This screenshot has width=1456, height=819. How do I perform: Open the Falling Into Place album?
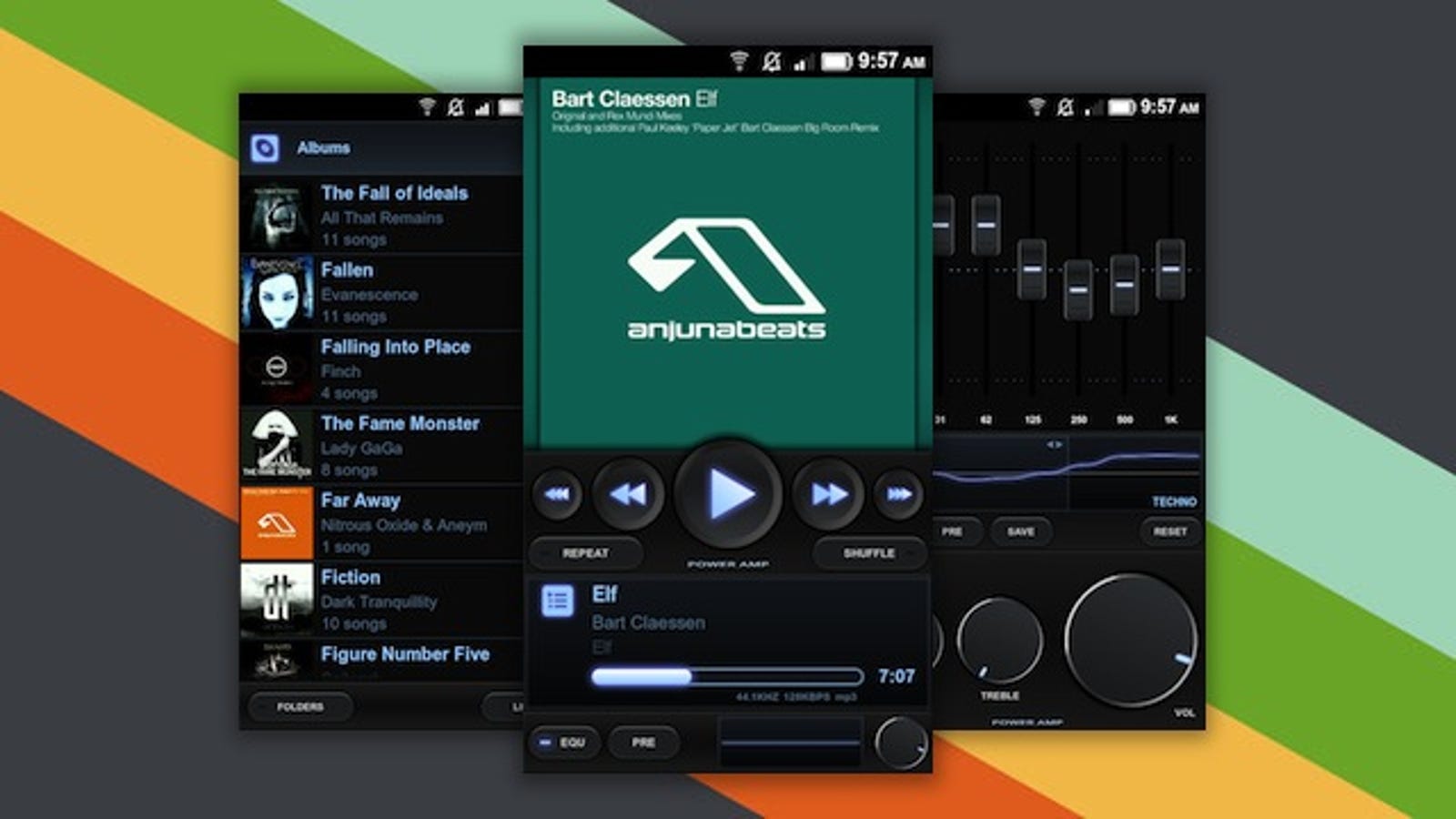[x=381, y=369]
